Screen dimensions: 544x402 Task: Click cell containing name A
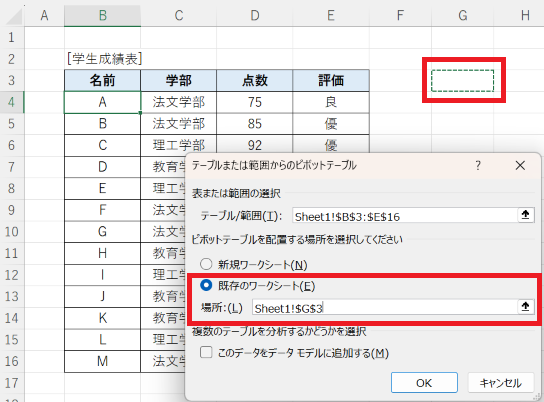[102, 102]
